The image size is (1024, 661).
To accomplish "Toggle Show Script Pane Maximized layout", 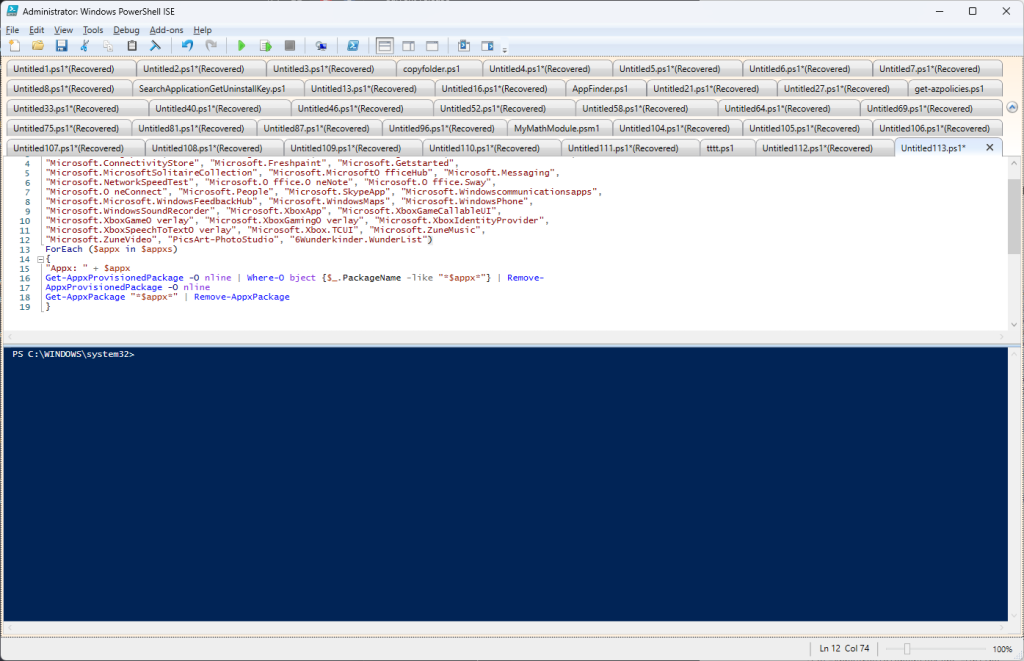I will (433, 46).
